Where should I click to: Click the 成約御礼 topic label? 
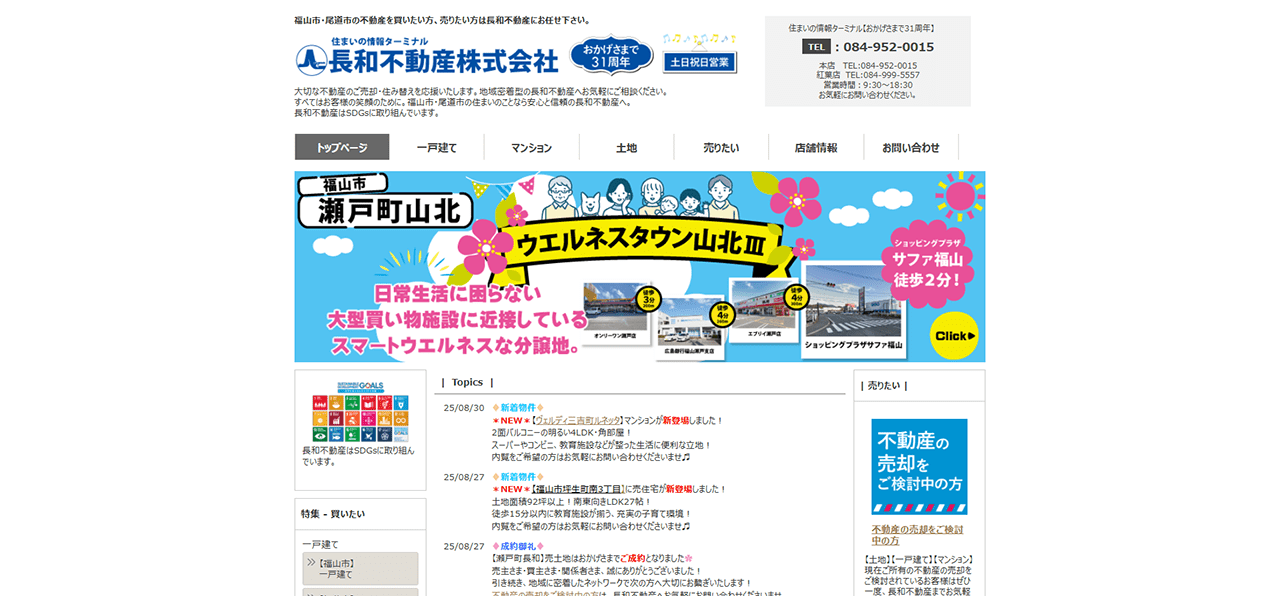(x=518, y=546)
